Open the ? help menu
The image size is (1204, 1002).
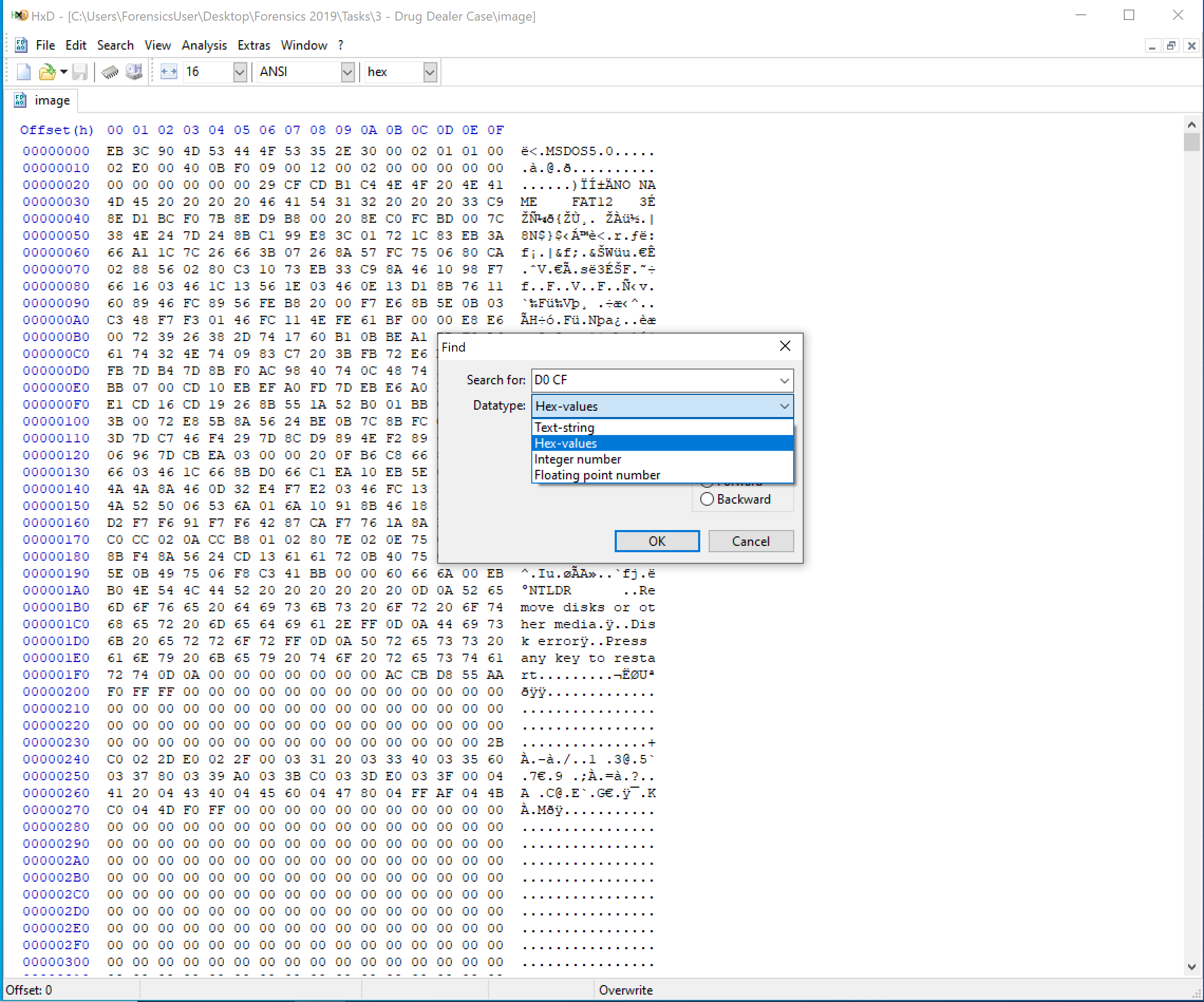click(x=341, y=45)
